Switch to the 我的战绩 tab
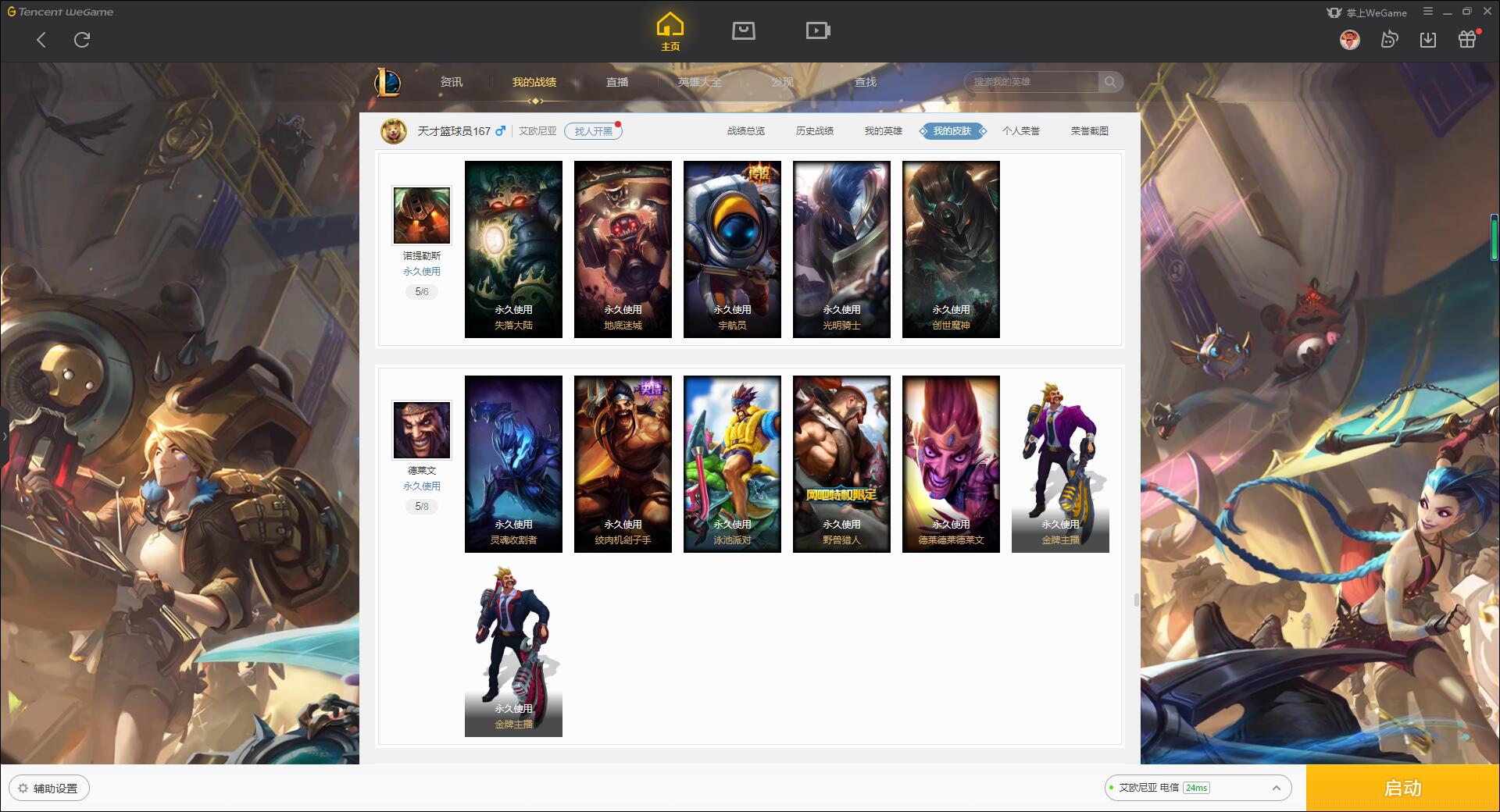The width and height of the screenshot is (1500, 812). [x=534, y=82]
